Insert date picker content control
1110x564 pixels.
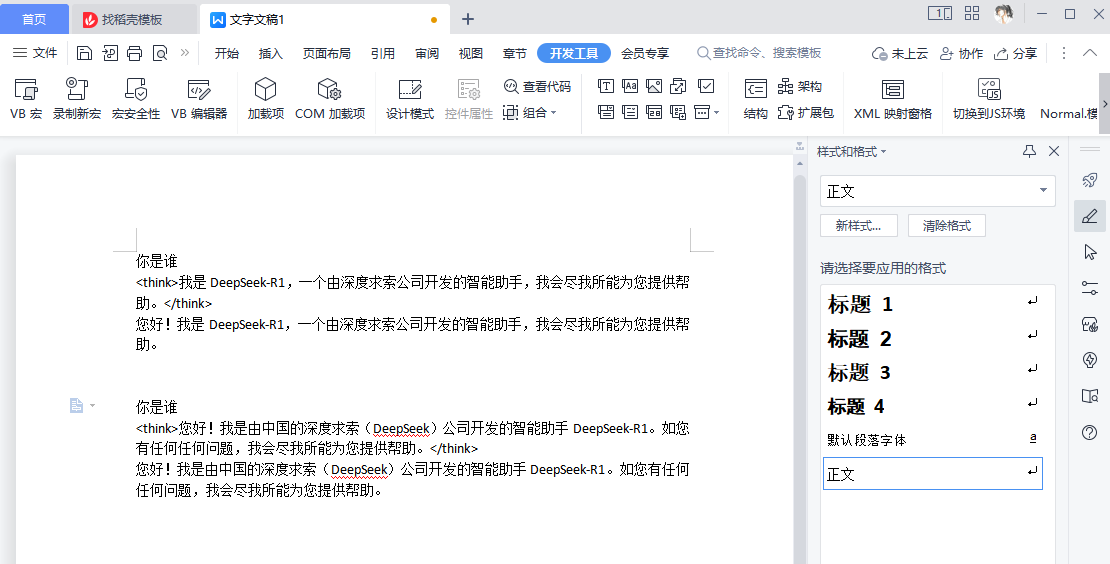654,112
